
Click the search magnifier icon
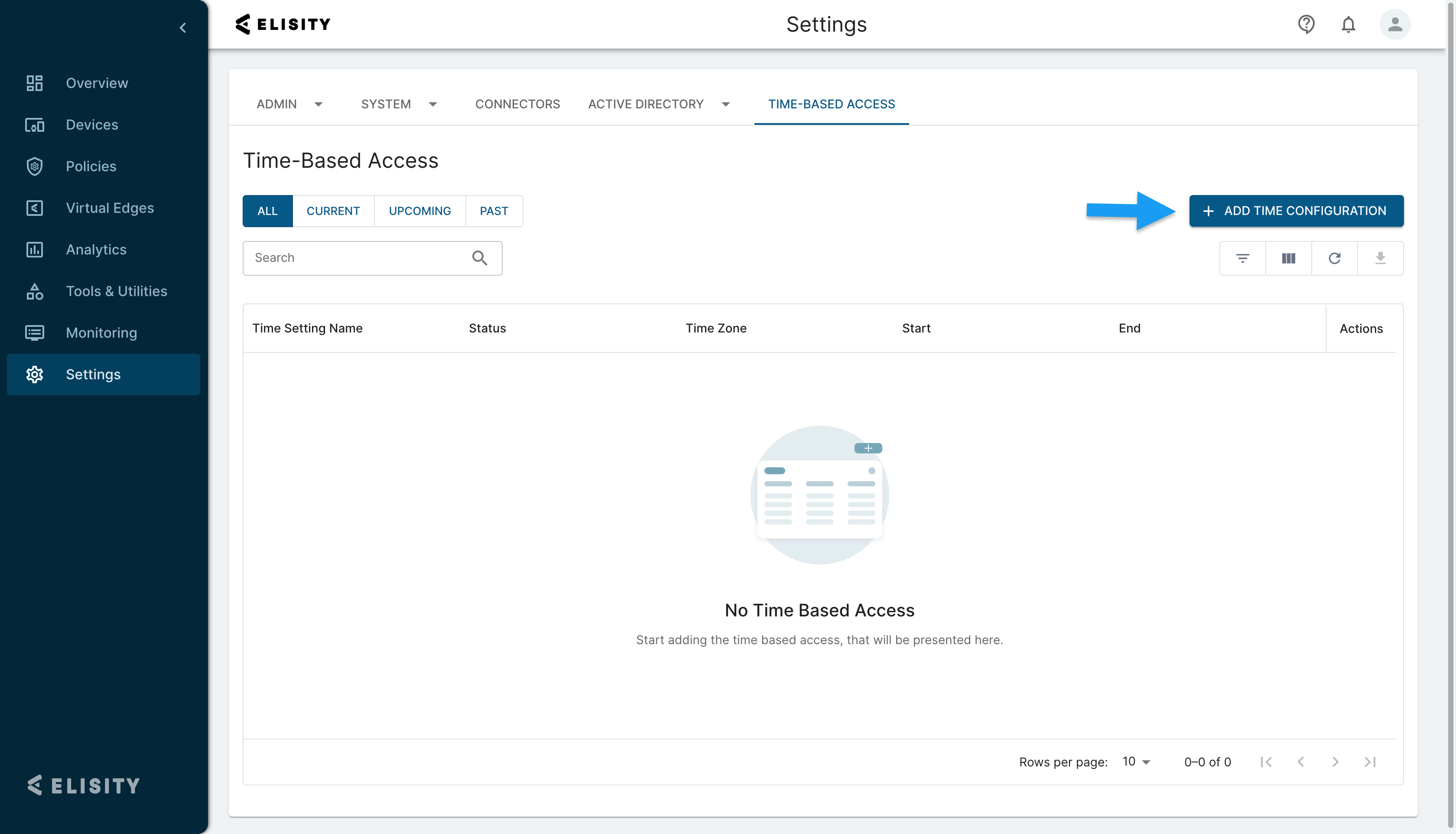(x=479, y=258)
